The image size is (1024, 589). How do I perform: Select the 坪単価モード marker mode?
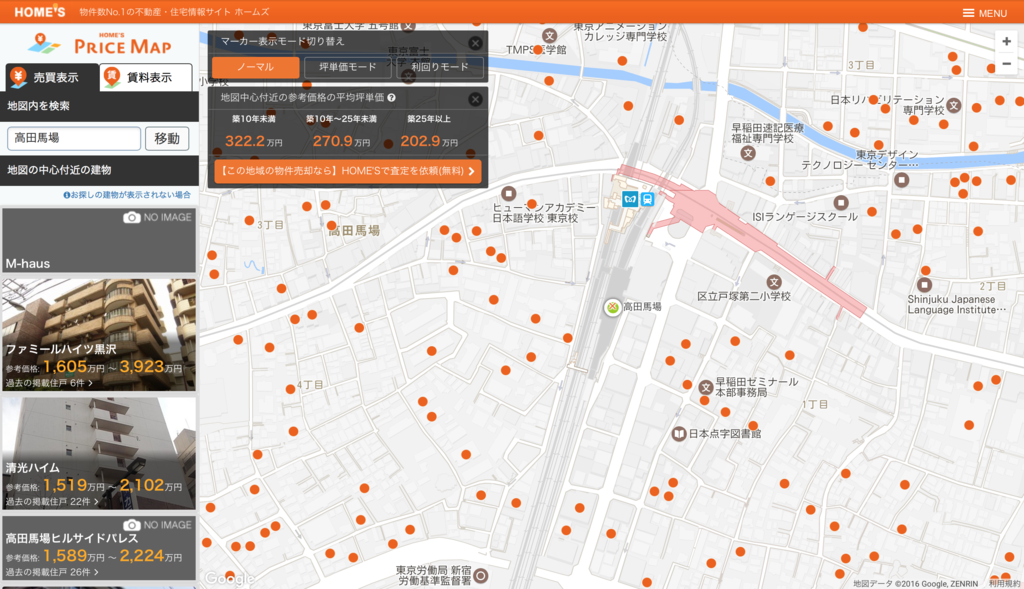click(347, 67)
